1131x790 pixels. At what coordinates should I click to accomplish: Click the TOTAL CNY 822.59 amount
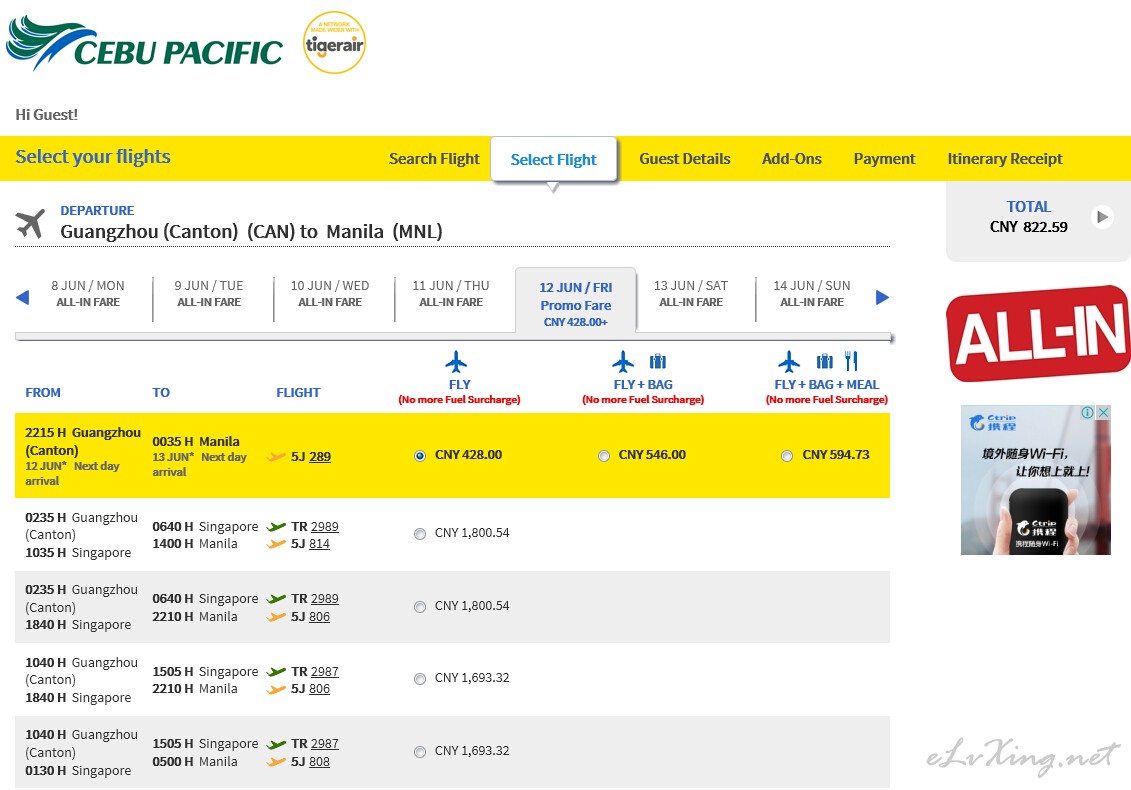(1029, 227)
